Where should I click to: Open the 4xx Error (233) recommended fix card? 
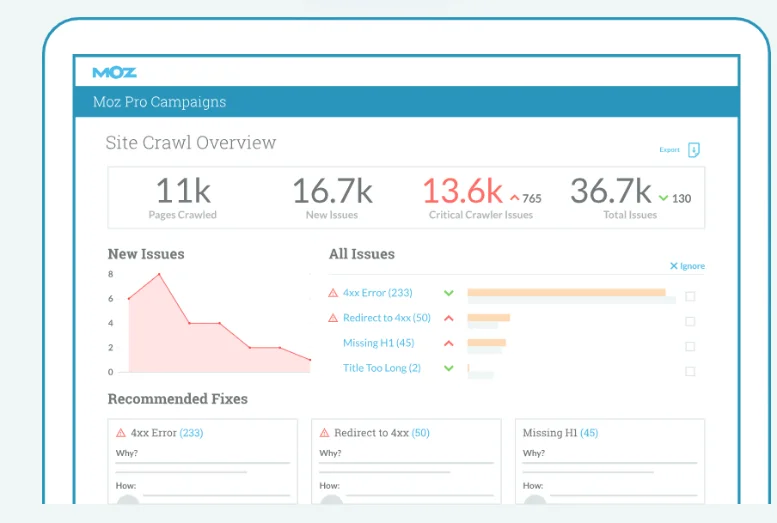pos(203,461)
